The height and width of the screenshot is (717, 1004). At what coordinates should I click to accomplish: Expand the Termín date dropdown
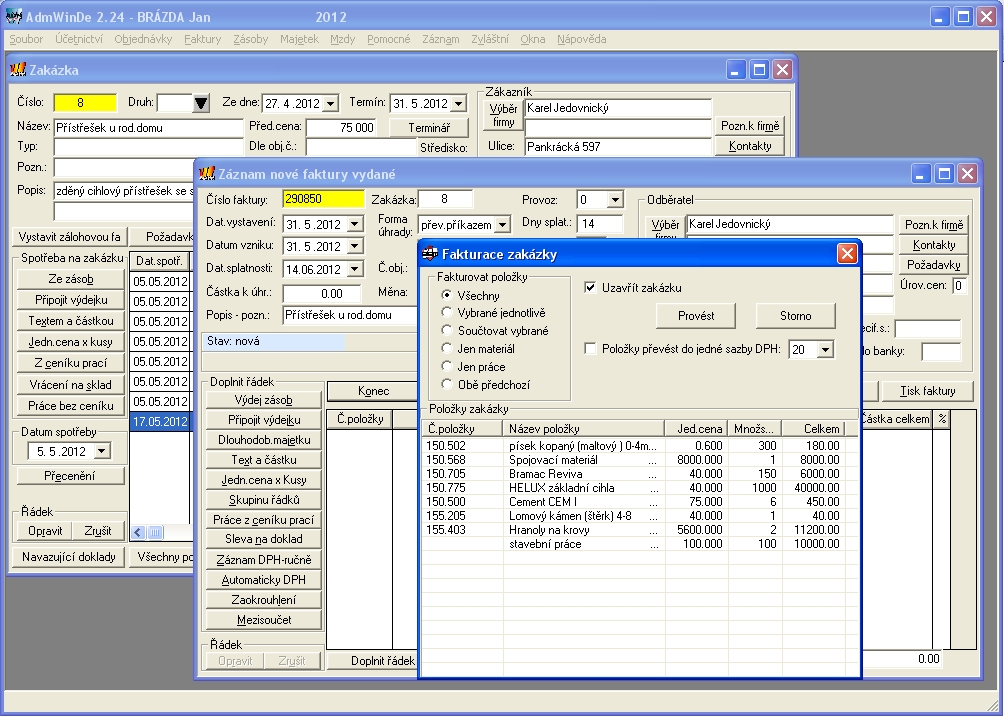click(x=458, y=103)
